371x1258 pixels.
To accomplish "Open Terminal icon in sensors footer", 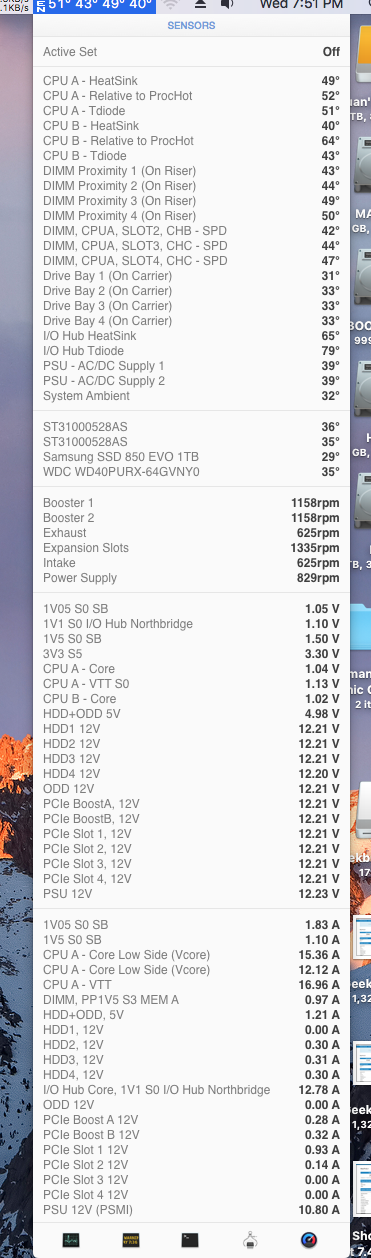I will 190,1240.
